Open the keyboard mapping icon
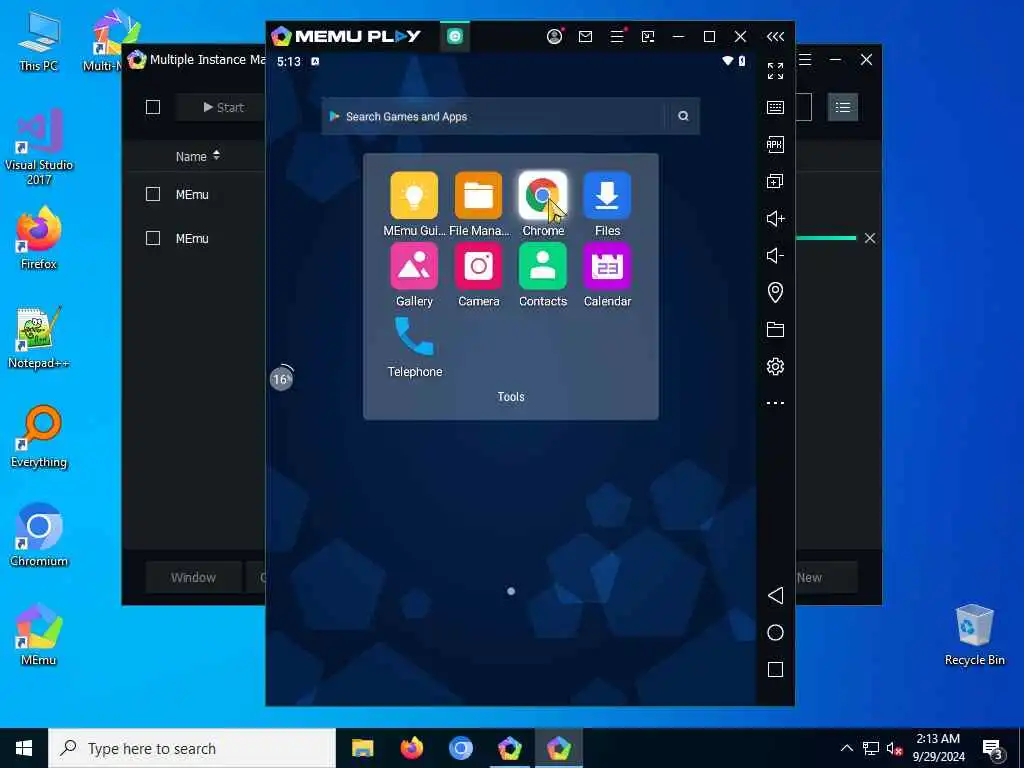1024x768 pixels. (775, 107)
